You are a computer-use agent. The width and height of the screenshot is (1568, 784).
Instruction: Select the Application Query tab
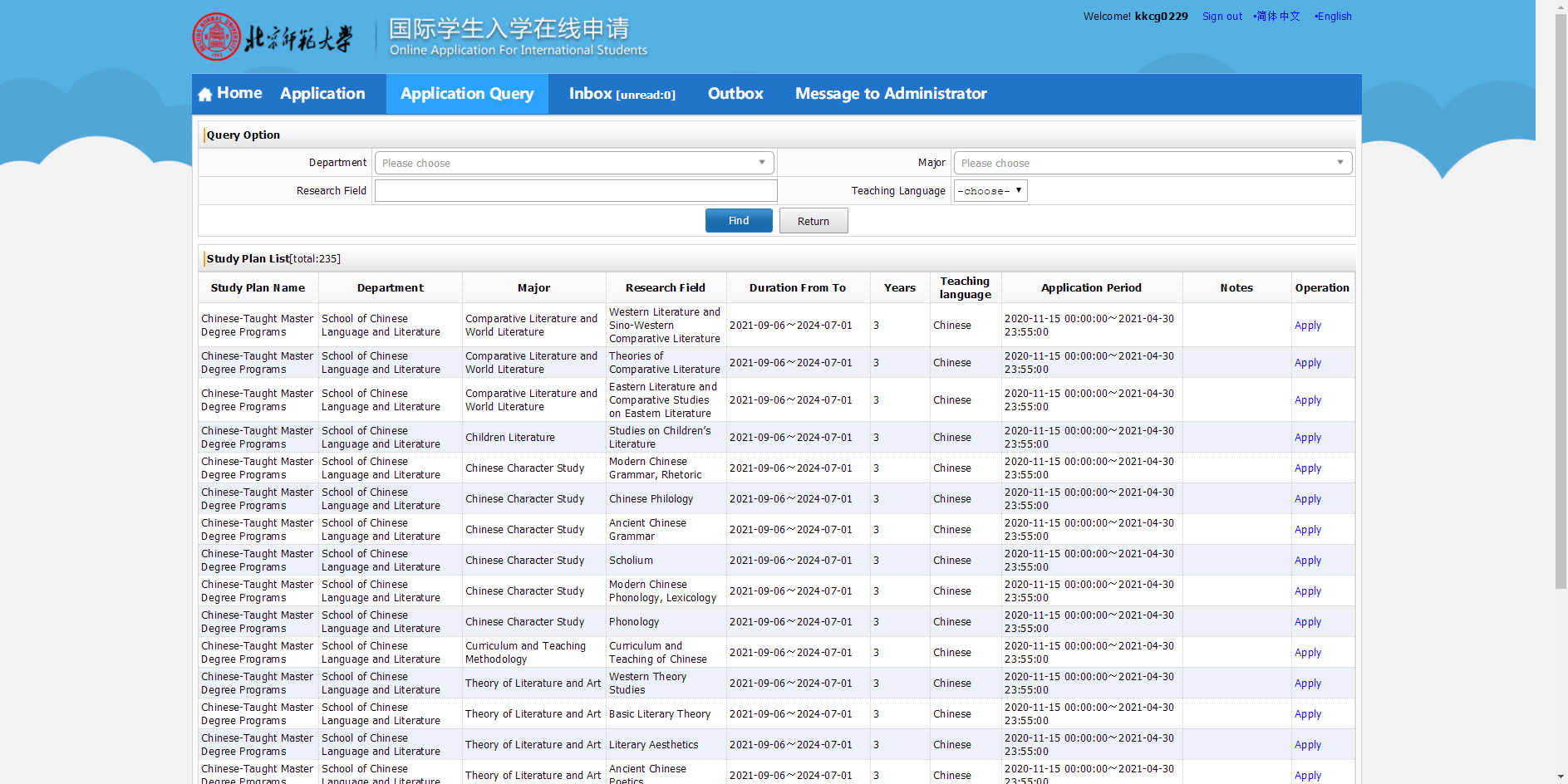(x=467, y=94)
